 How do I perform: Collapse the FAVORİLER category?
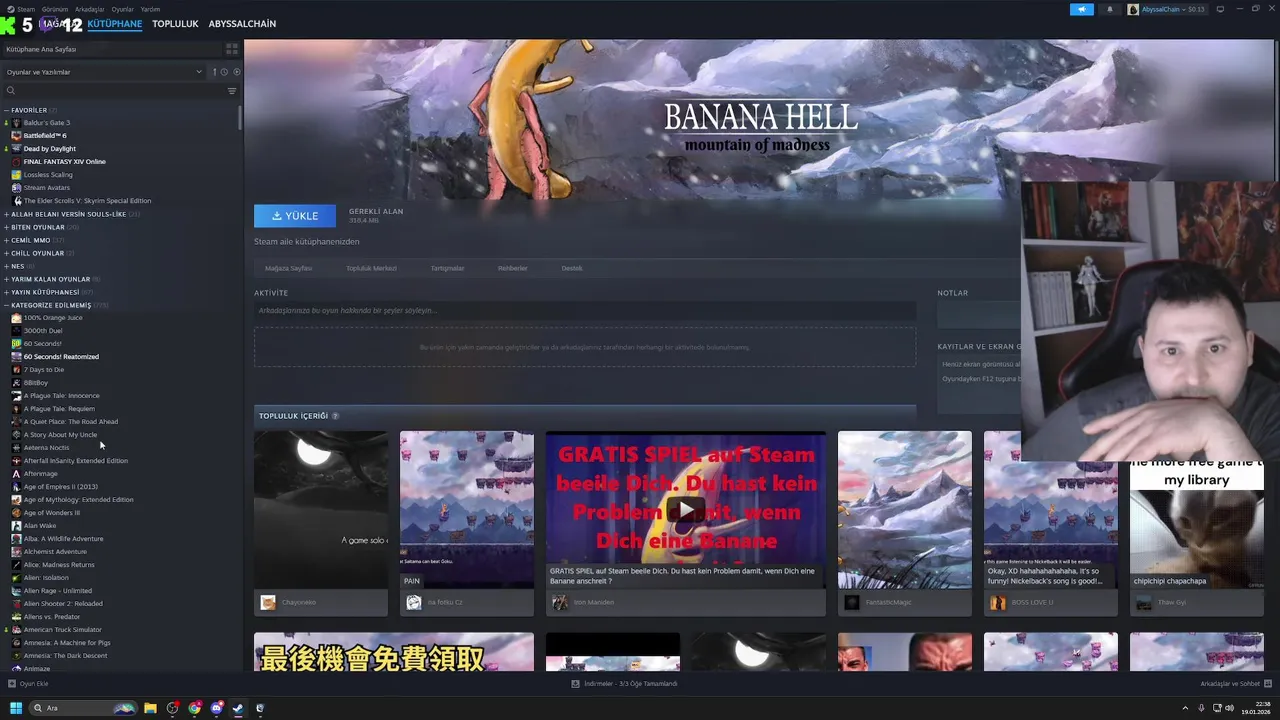6,110
